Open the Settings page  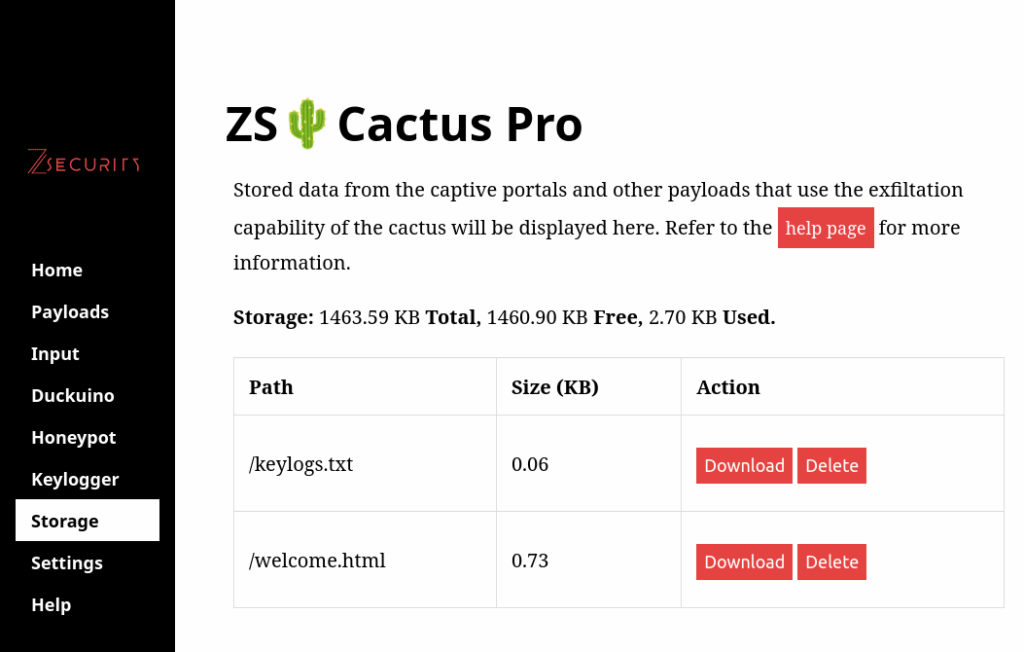67,563
